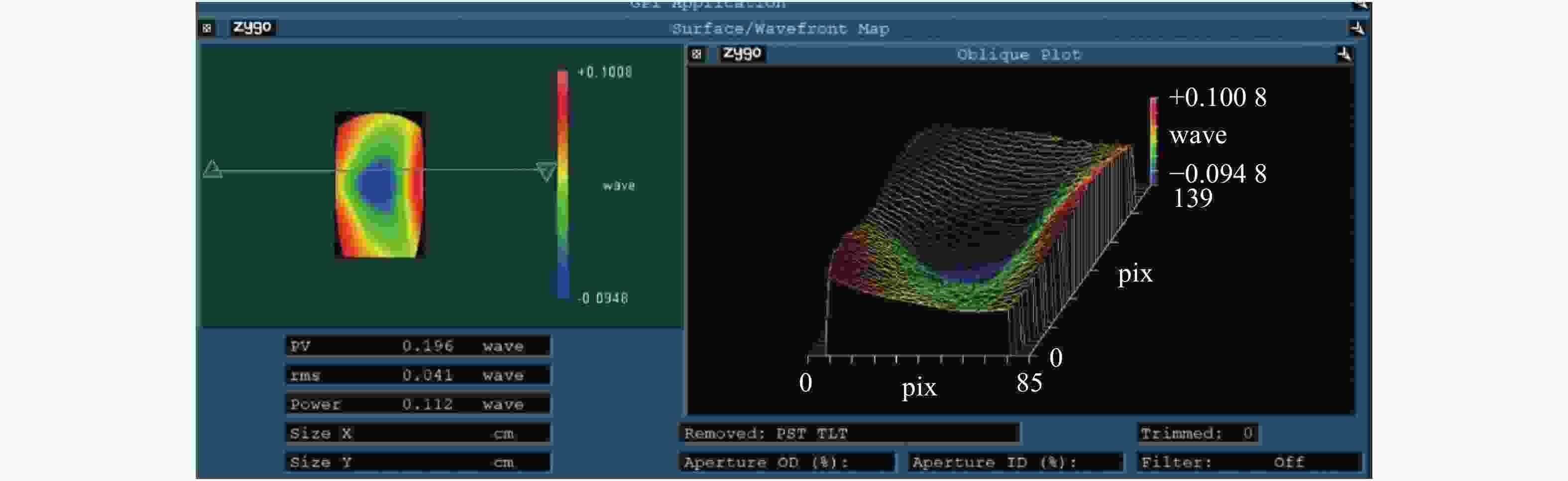Viewport: 1568px width, 481px height.
Task: Select the rms 0.041 wave result box
Action: pyautogui.click(x=418, y=375)
